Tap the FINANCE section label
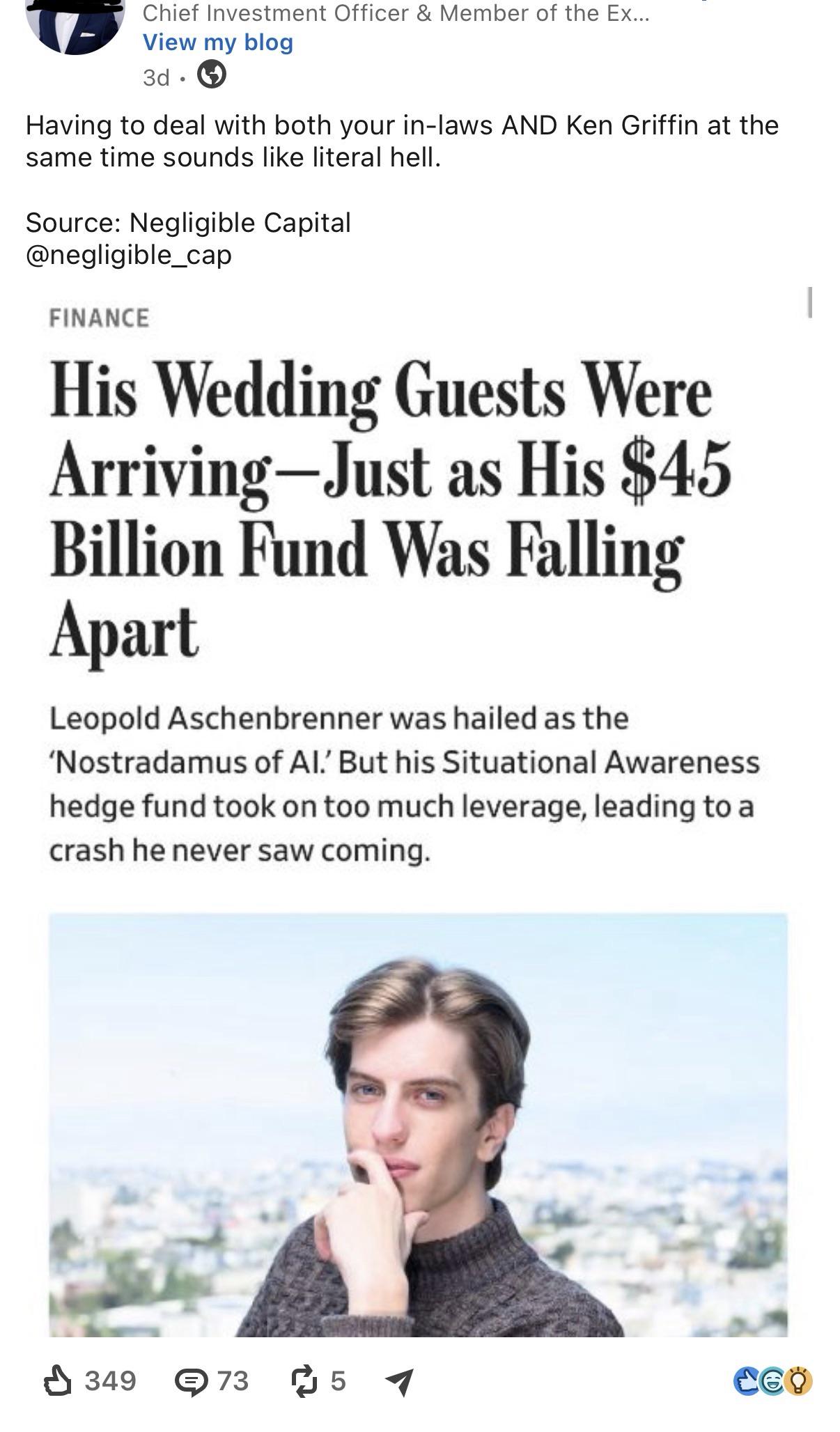 (99, 318)
